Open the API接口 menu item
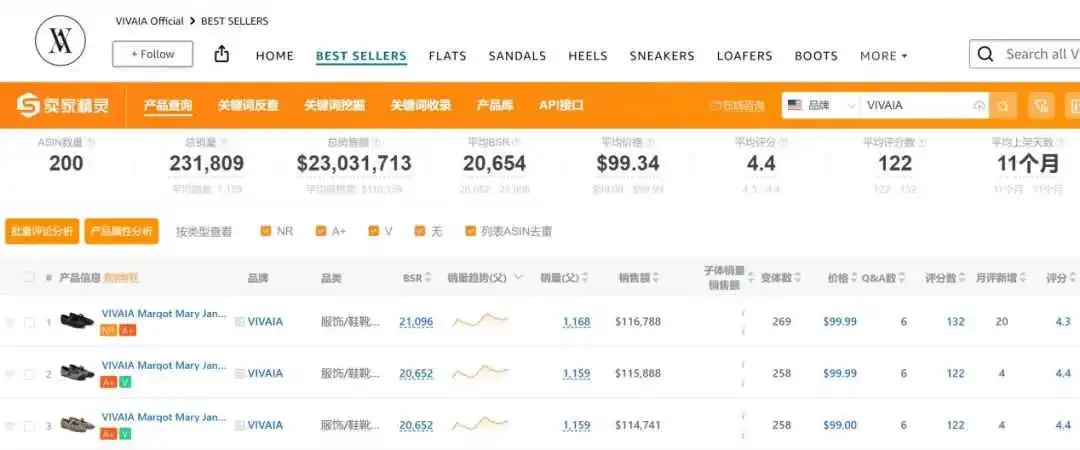Screen dimensions: 1080x450 561,105
